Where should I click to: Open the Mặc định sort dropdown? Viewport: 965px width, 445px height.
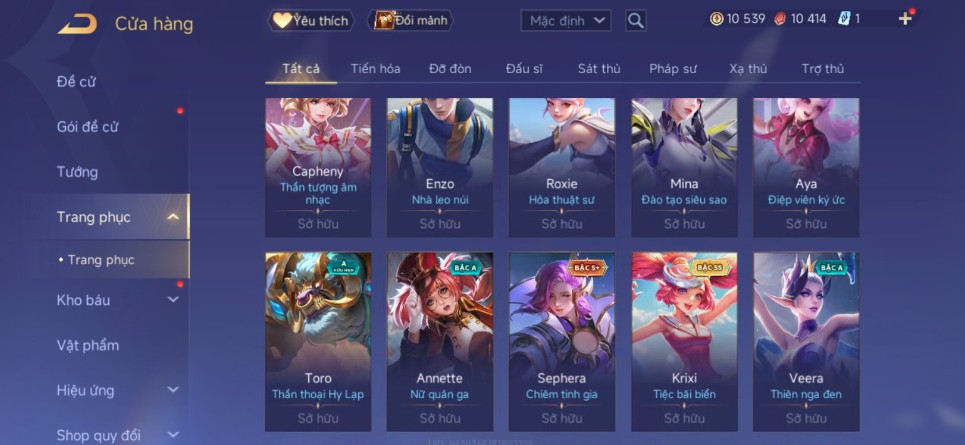tap(566, 21)
